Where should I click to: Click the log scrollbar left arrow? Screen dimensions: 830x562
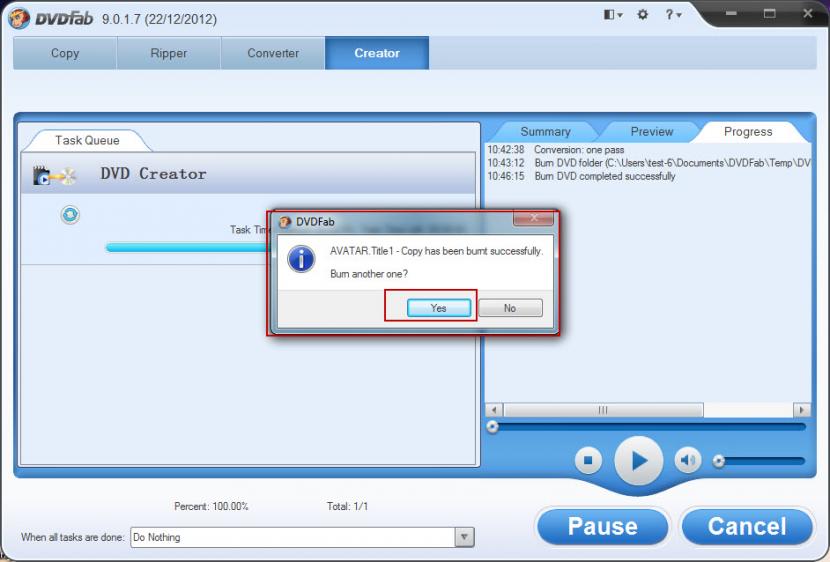tap(494, 410)
